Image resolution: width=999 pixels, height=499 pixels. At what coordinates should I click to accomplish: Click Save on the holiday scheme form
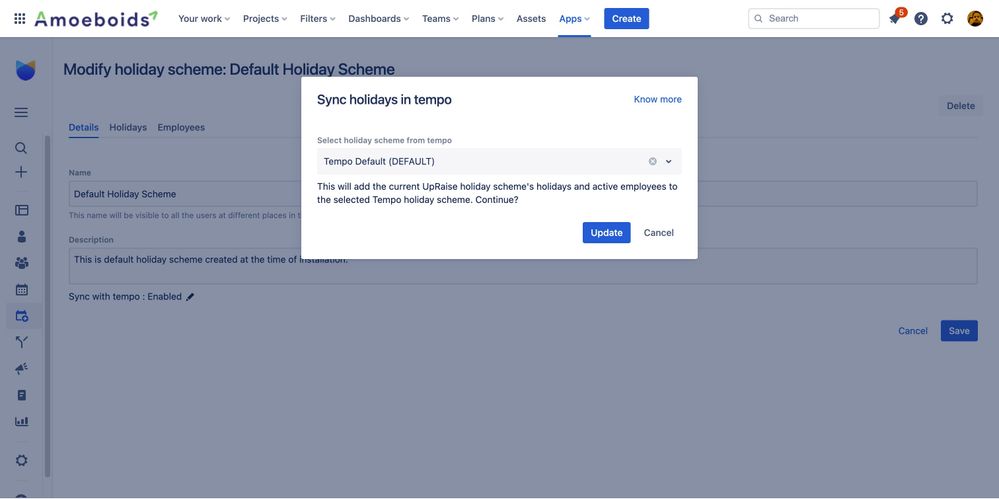[959, 331]
